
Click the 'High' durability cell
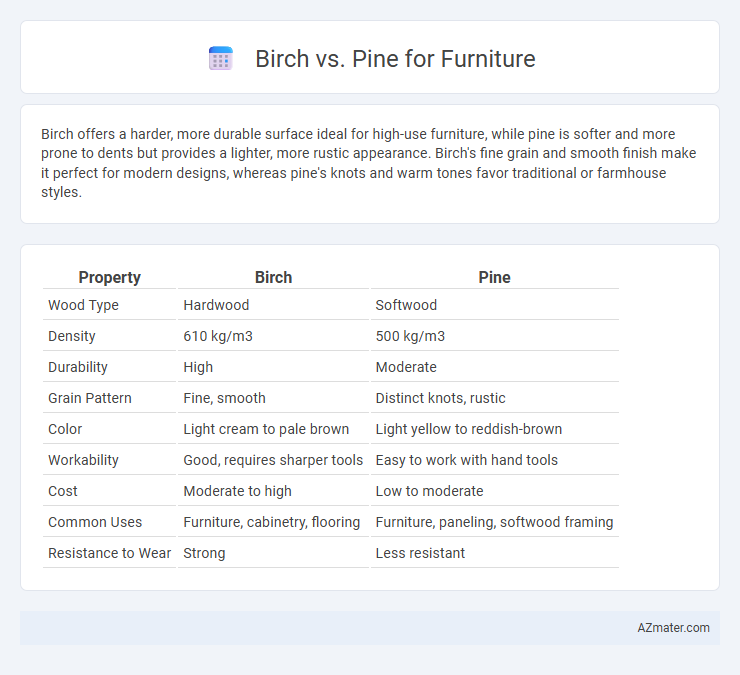point(198,367)
